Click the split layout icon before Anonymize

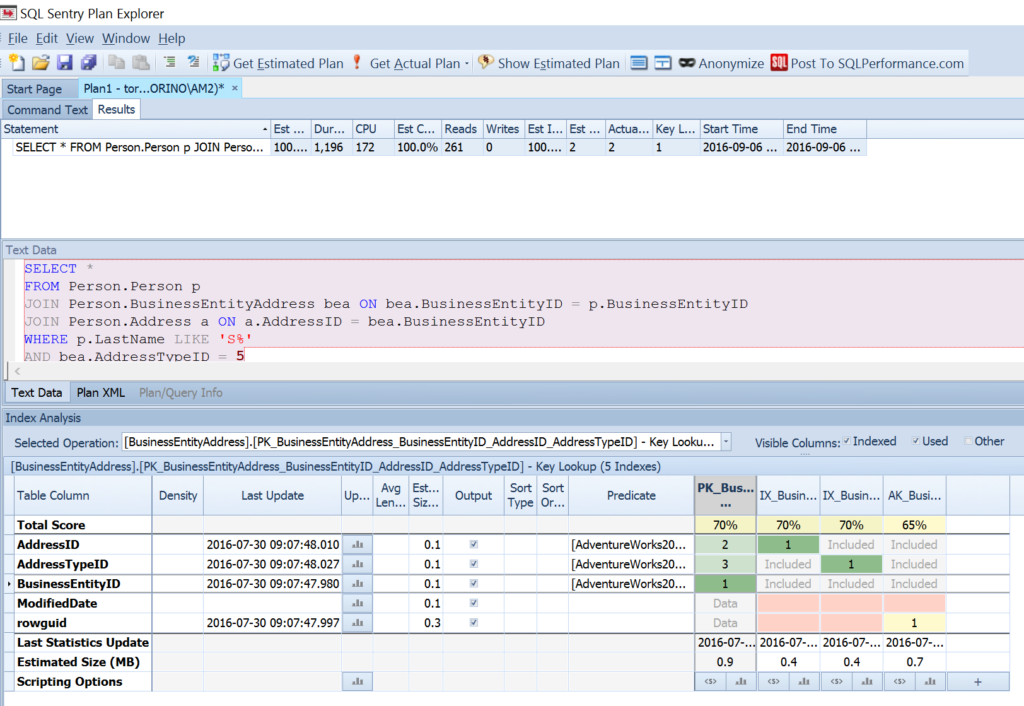[663, 63]
